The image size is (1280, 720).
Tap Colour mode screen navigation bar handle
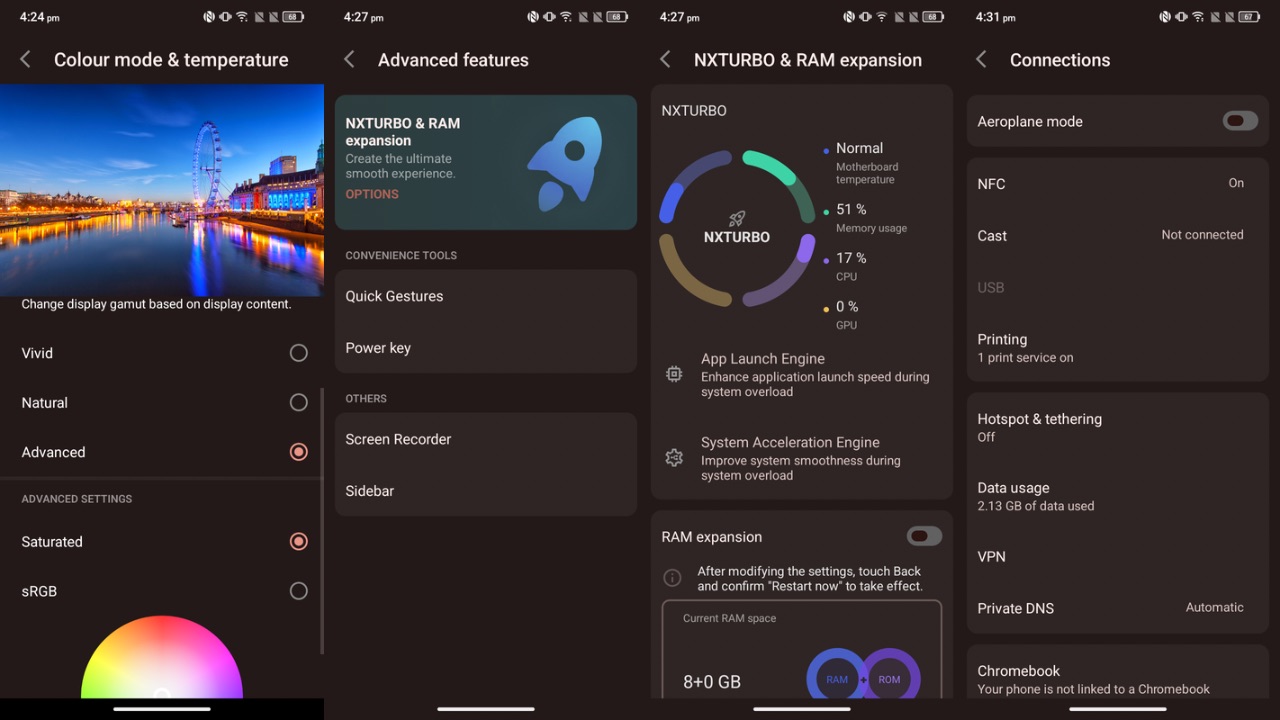coord(162,709)
